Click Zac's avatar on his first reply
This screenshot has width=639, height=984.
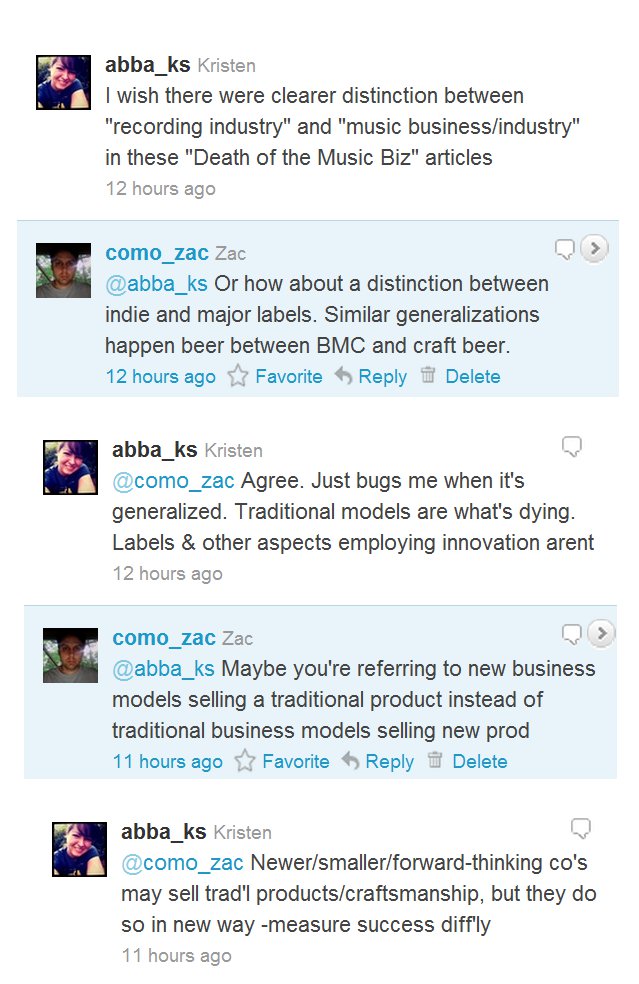click(64, 270)
